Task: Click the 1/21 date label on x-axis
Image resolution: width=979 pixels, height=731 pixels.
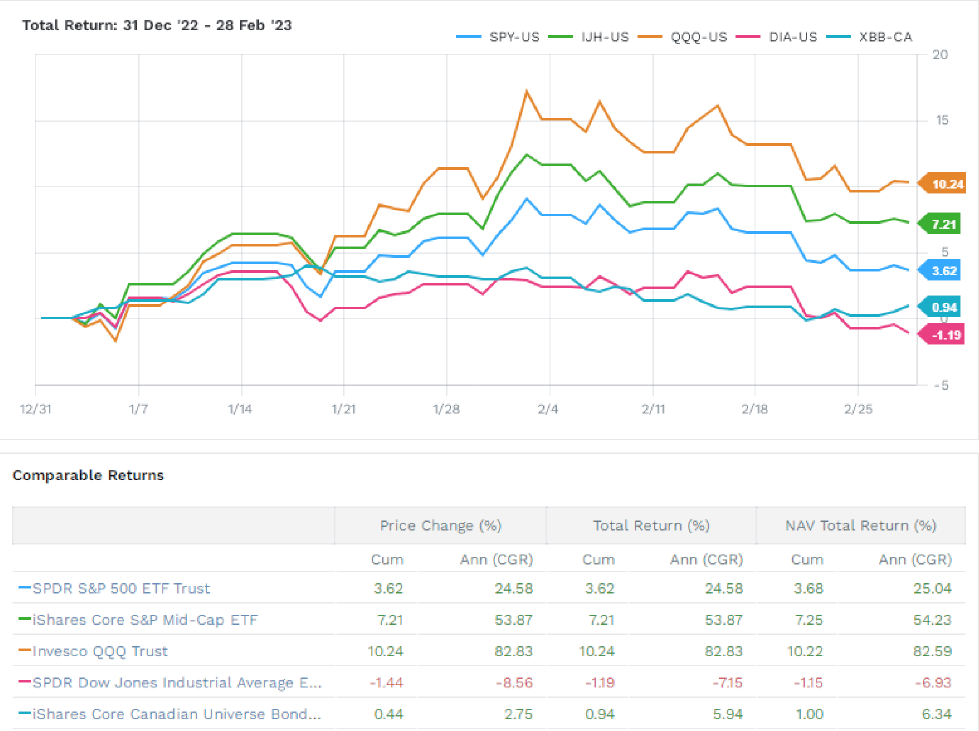Action: coord(343,409)
